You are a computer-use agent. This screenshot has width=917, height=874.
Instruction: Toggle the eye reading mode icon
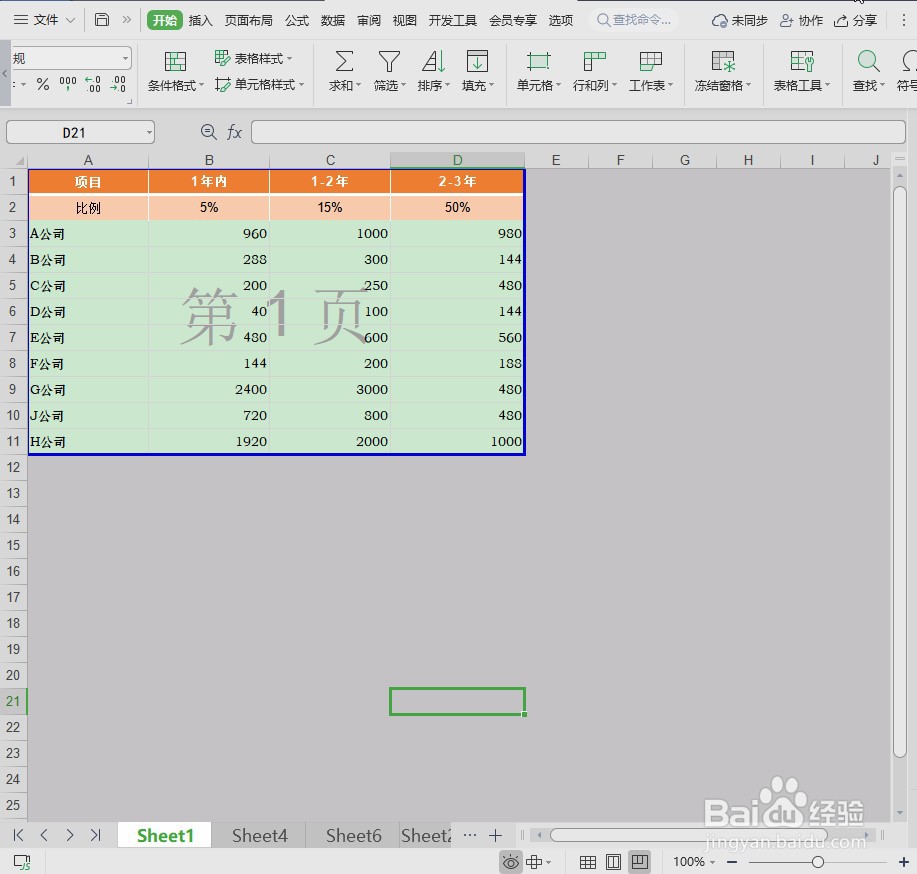click(x=510, y=860)
